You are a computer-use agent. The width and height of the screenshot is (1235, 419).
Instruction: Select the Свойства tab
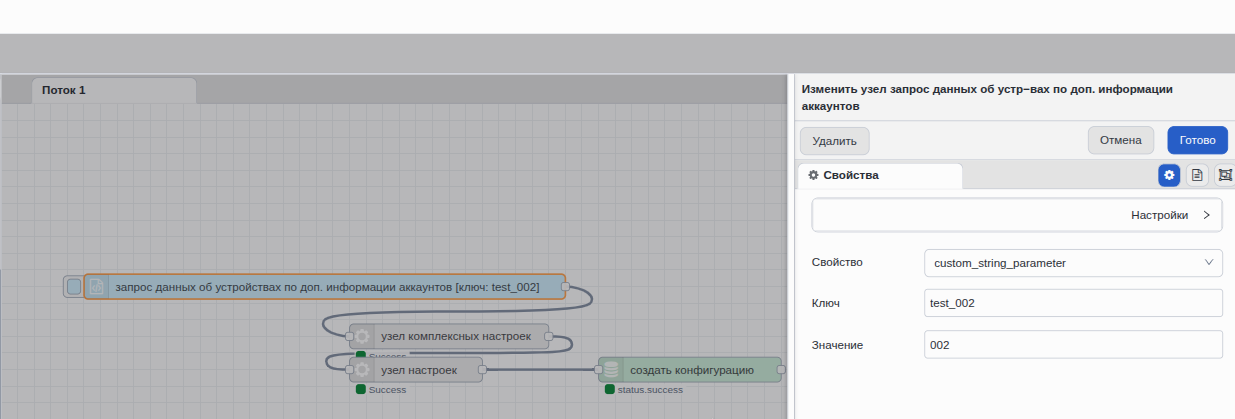tap(880, 175)
